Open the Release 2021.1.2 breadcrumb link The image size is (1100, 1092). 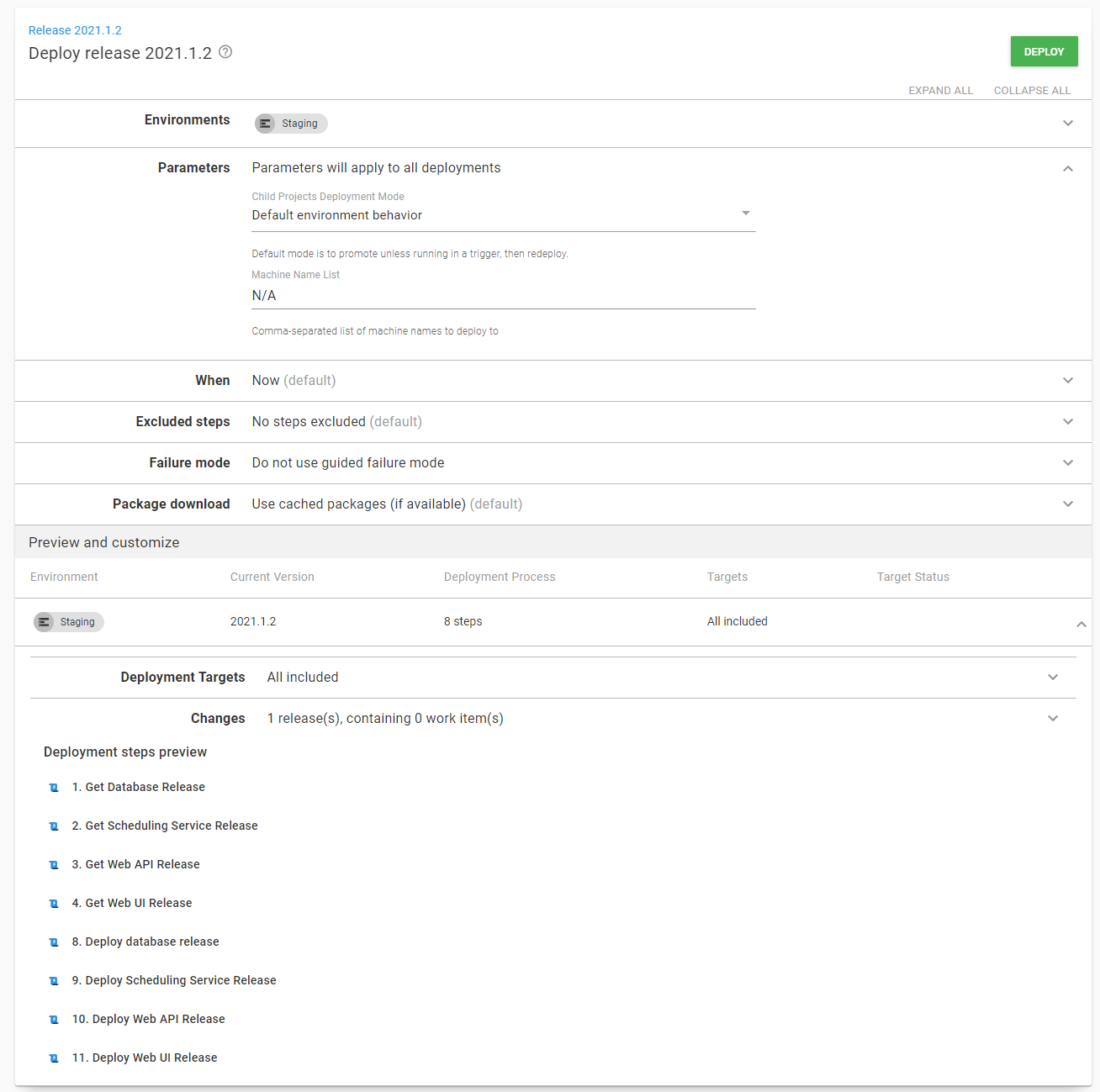point(75,29)
